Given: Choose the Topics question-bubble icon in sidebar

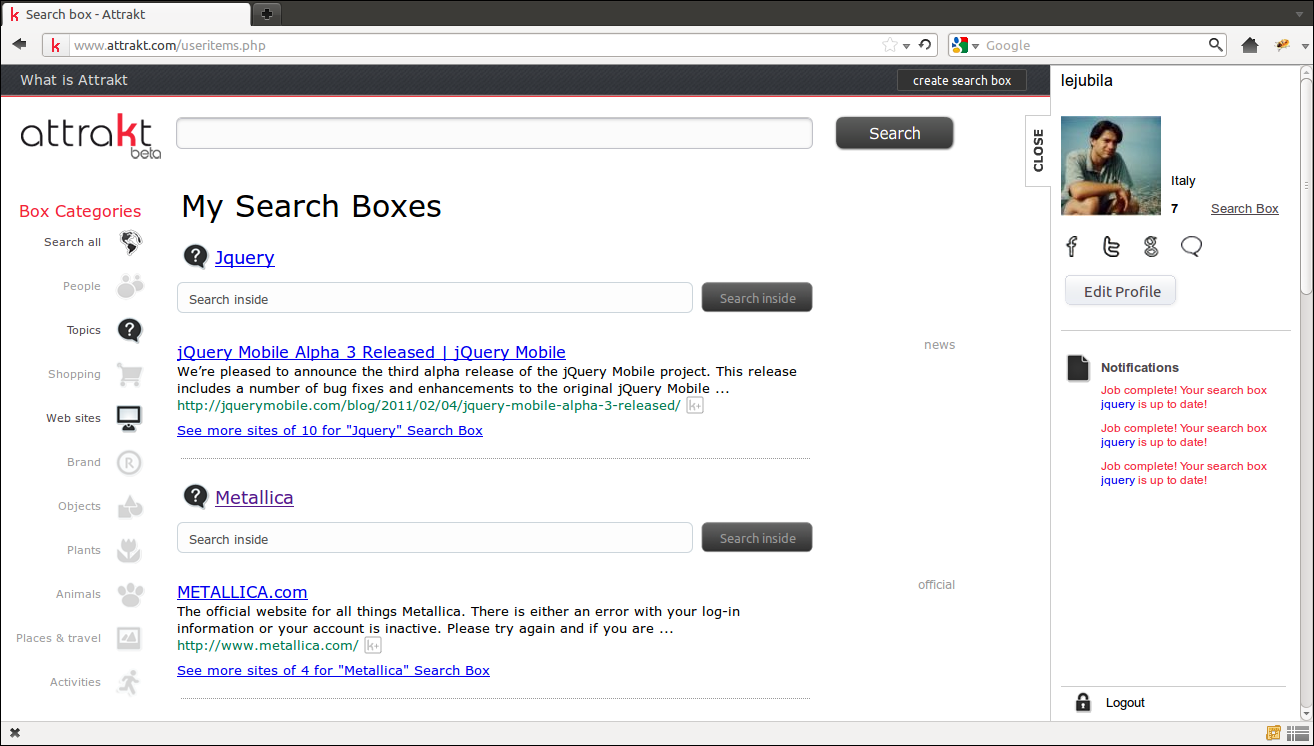Looking at the screenshot, I should [x=130, y=330].
